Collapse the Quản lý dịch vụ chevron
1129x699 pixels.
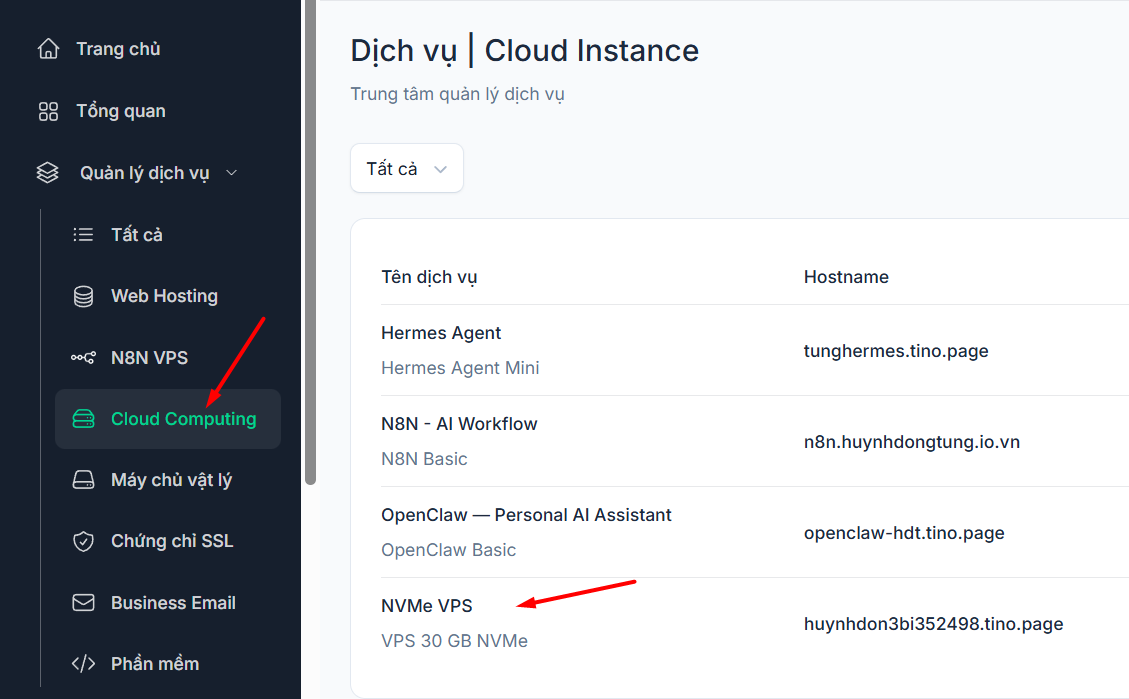click(232, 173)
